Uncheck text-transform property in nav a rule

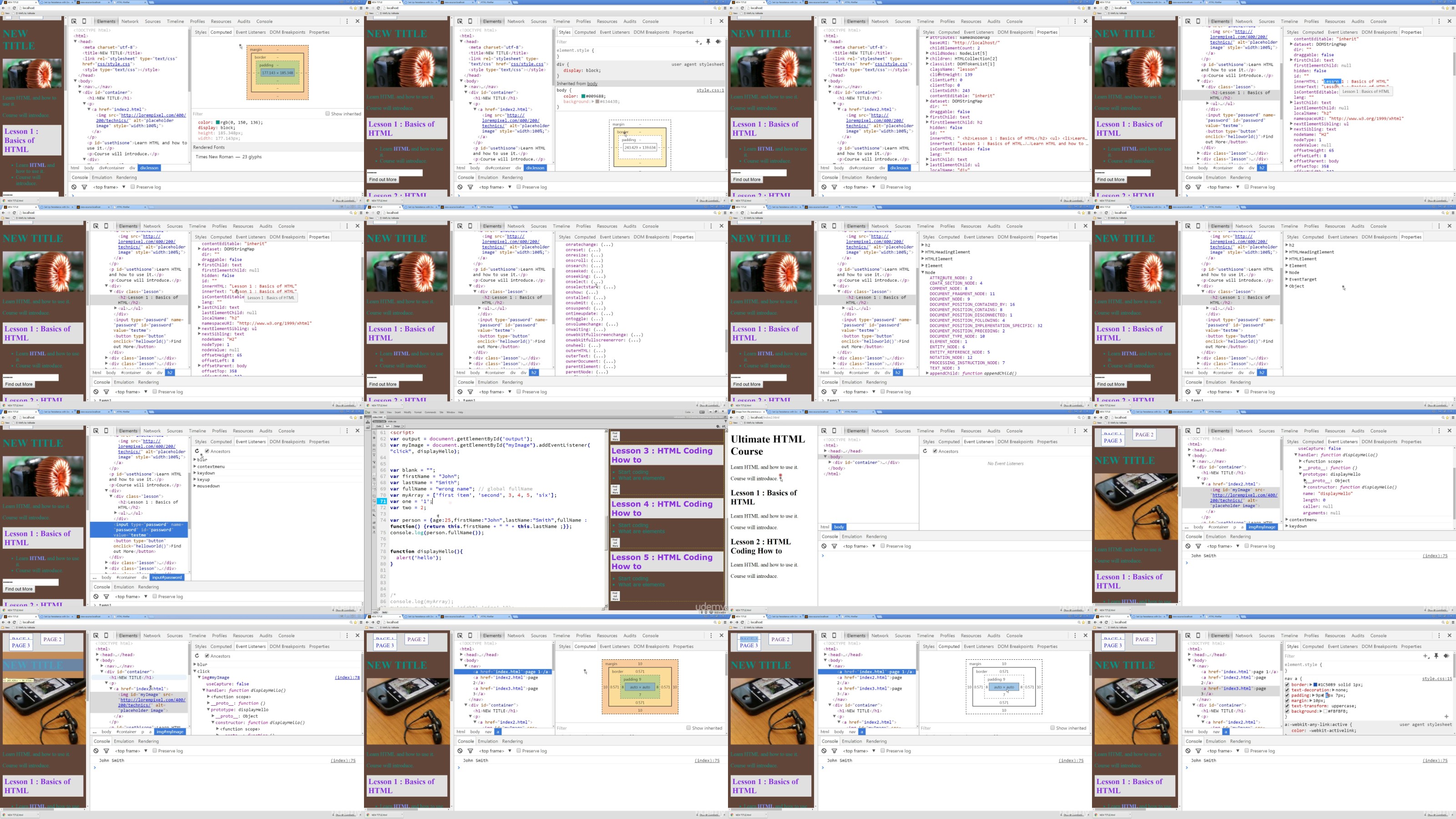coord(1288,706)
